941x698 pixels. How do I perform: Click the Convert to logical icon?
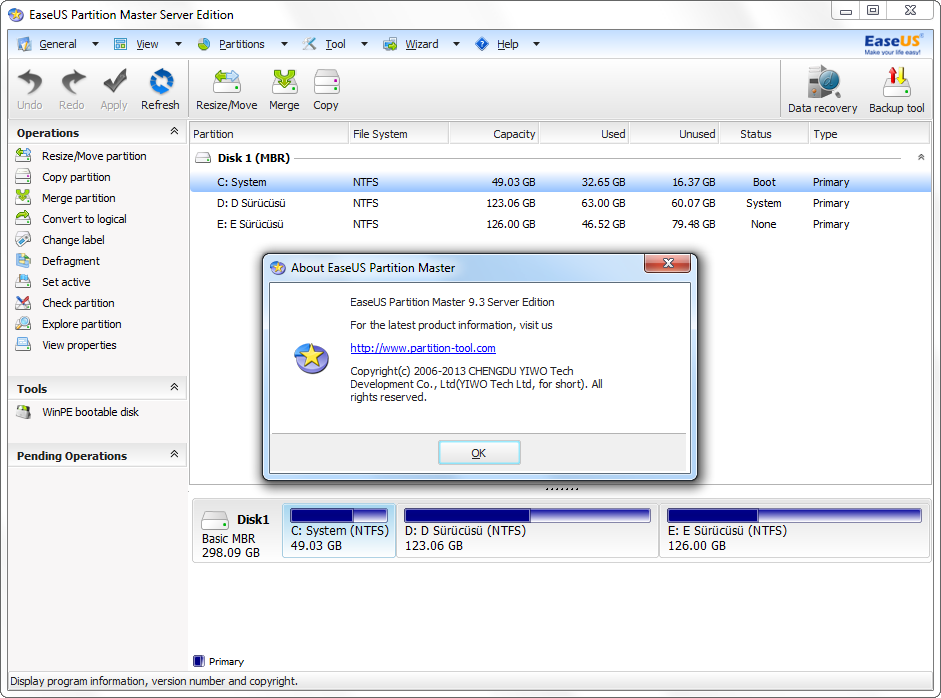pos(23,218)
